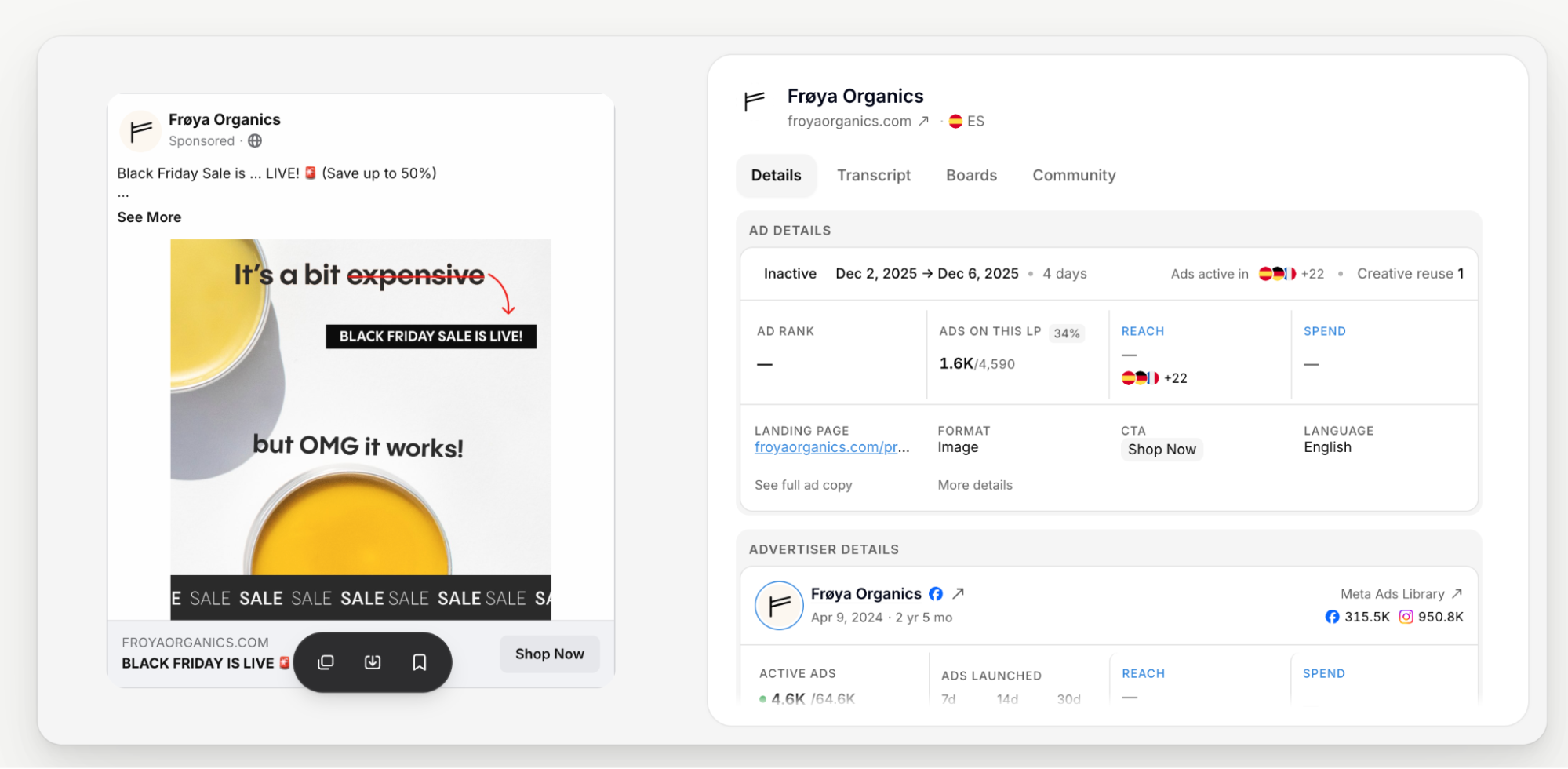Click the REACH label in Advertiser Details
Viewport: 1568px width, 769px height.
click(x=1144, y=673)
